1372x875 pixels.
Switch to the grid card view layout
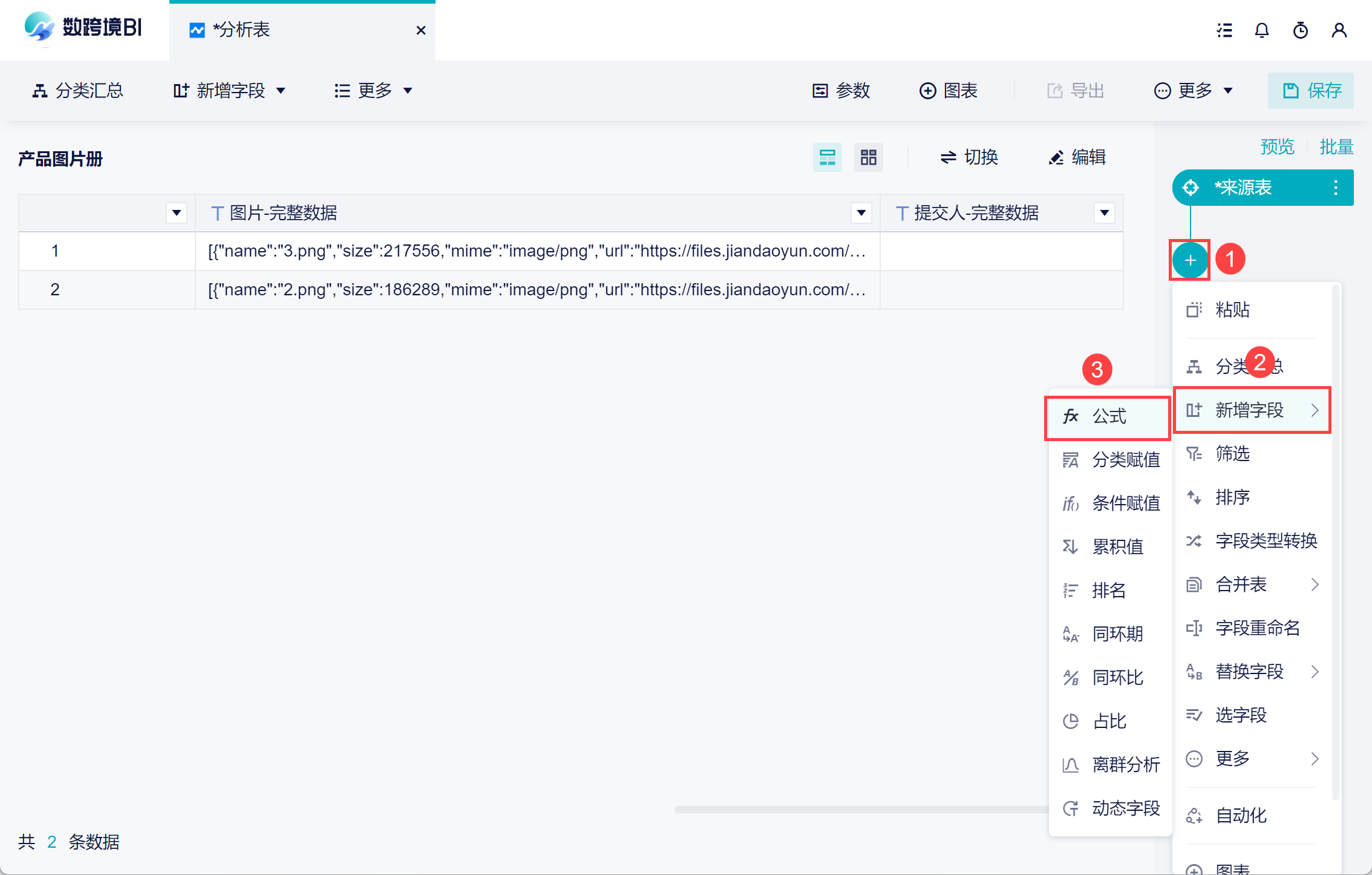click(x=868, y=157)
